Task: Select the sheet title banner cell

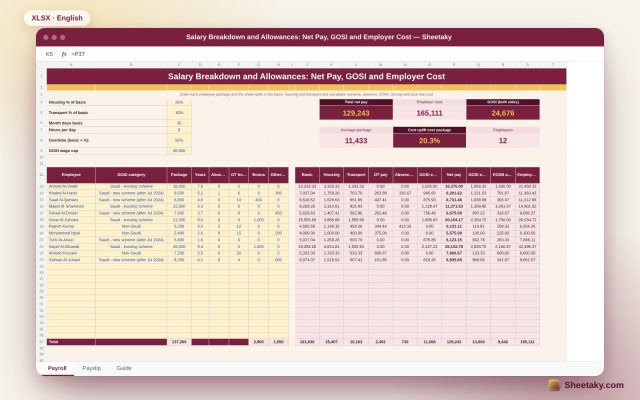Action: coord(307,76)
